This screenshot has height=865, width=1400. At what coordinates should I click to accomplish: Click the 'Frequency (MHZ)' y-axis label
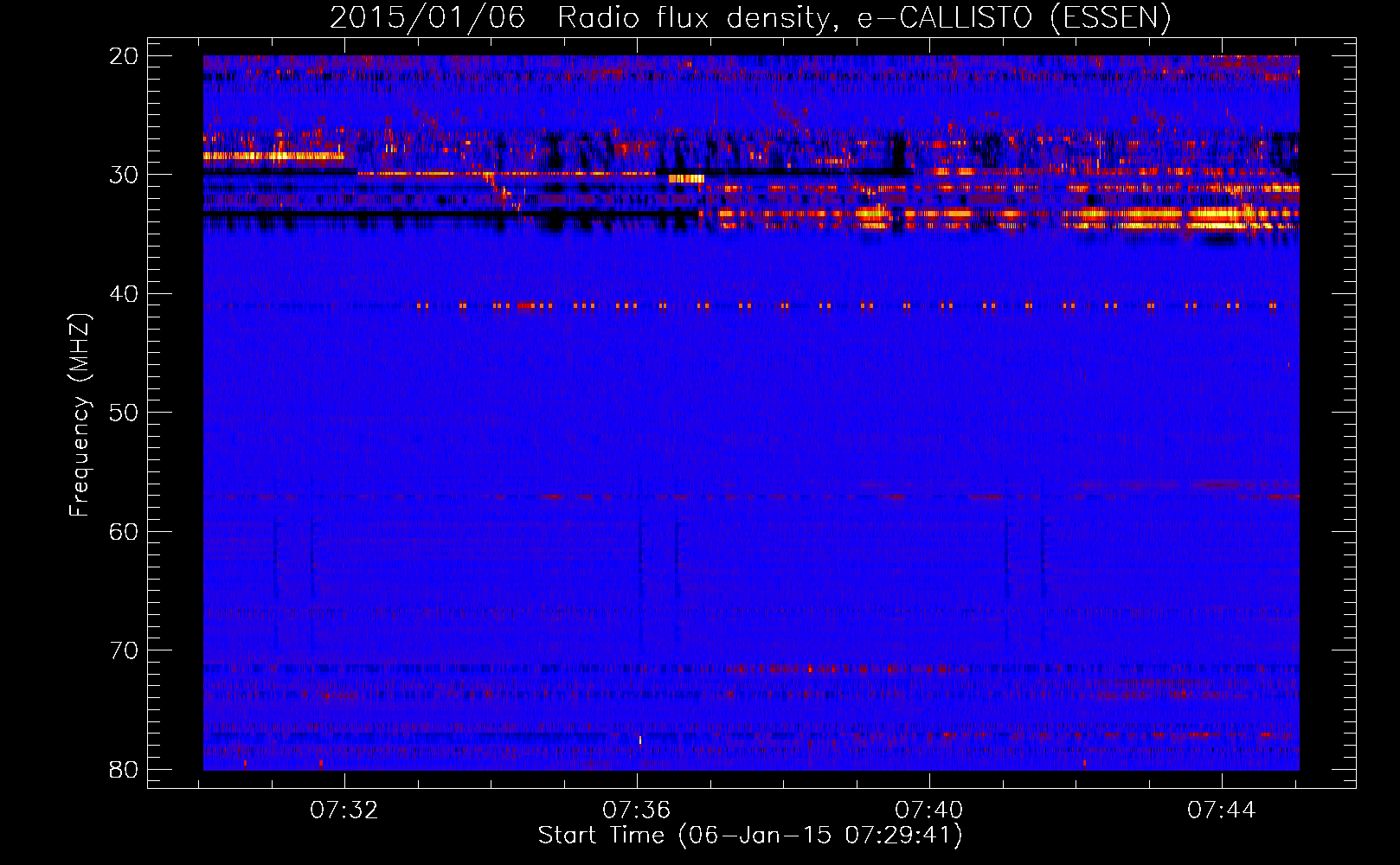(80, 415)
